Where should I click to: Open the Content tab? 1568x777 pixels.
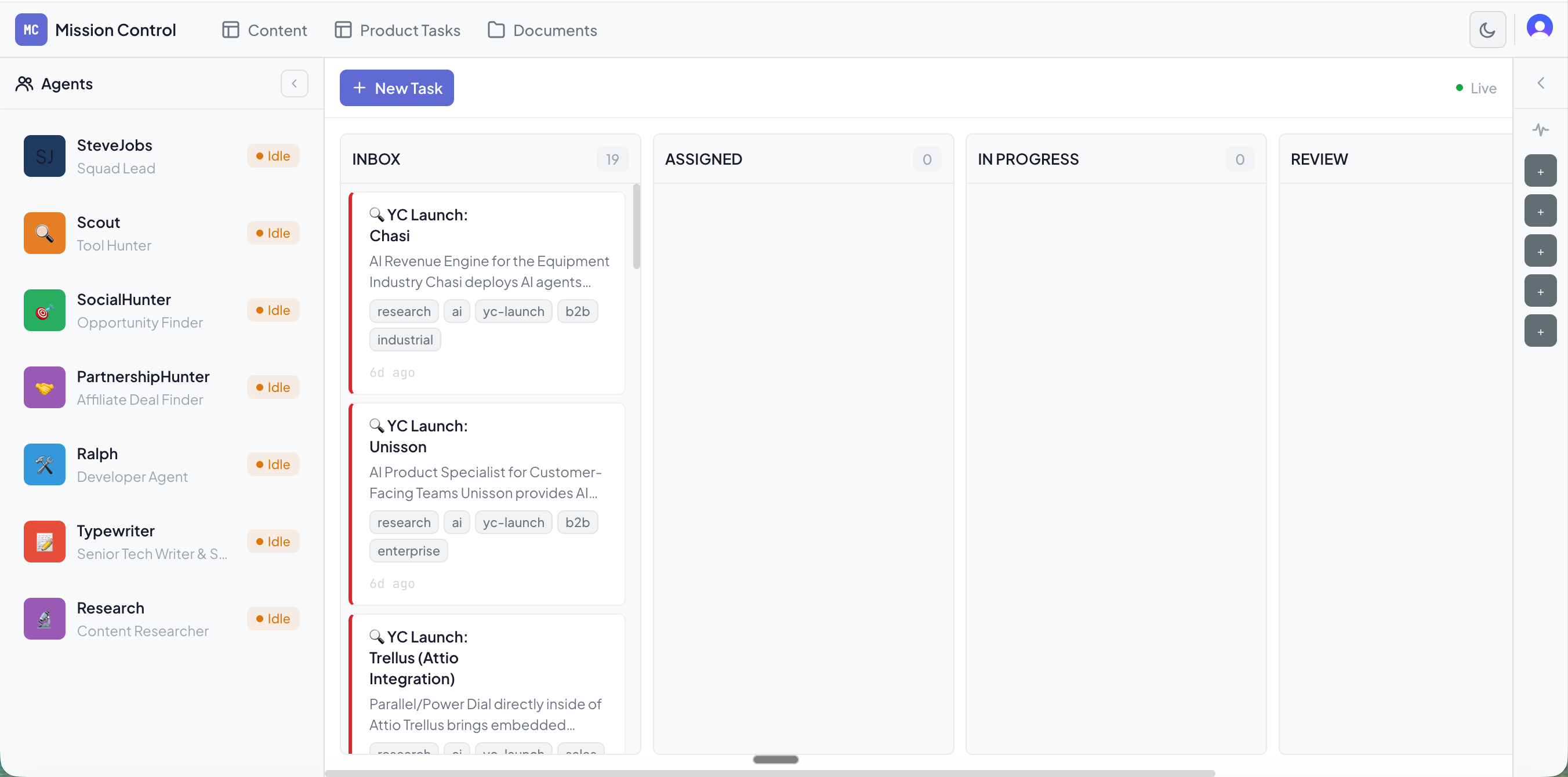[264, 30]
